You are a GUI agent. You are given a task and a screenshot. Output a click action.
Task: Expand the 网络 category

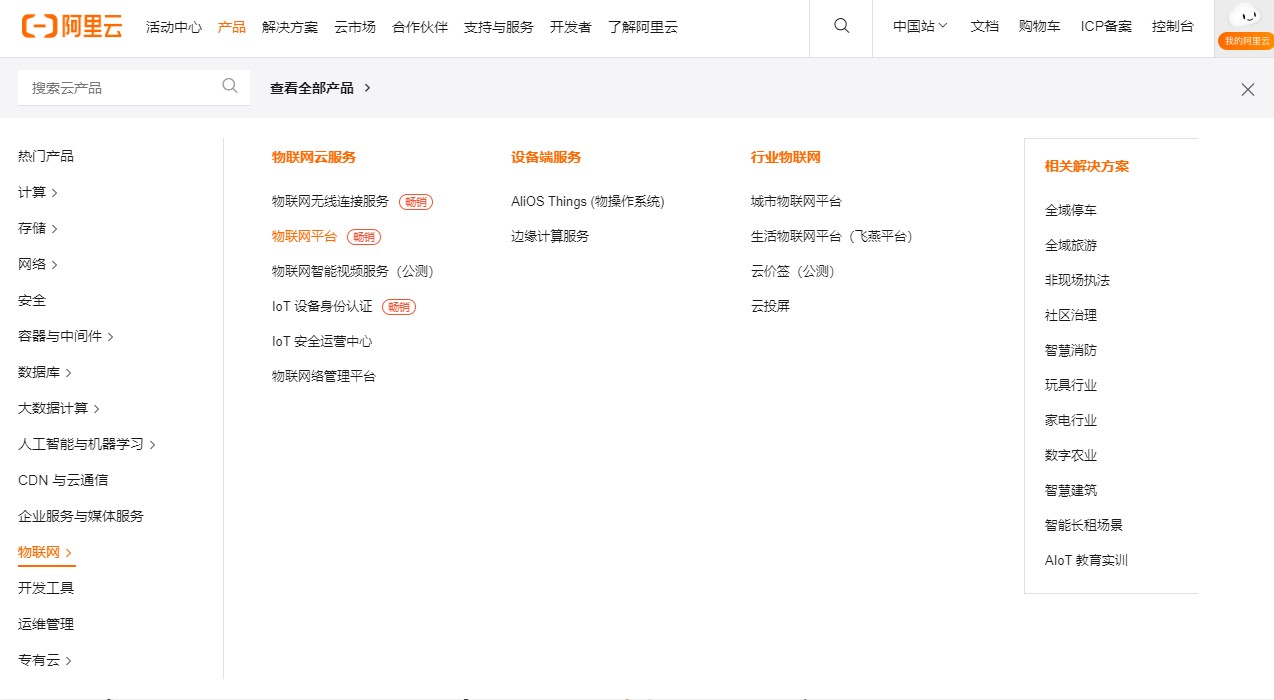tap(38, 264)
